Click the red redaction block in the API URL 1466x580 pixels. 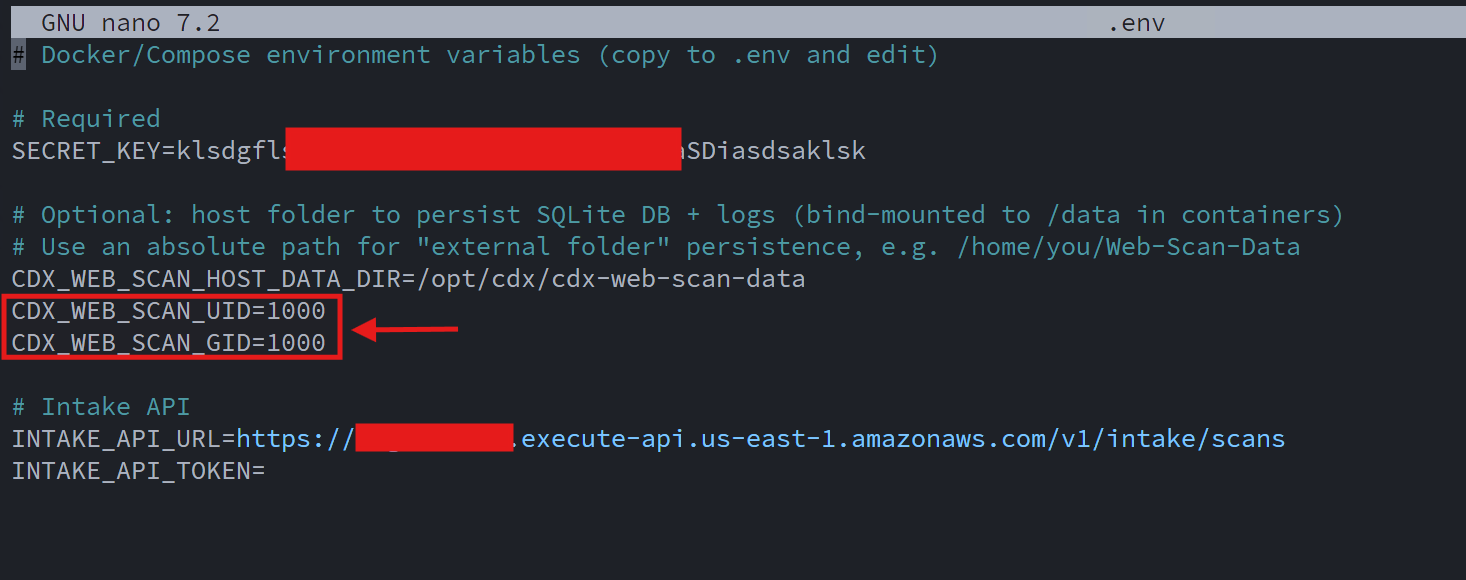(434, 437)
